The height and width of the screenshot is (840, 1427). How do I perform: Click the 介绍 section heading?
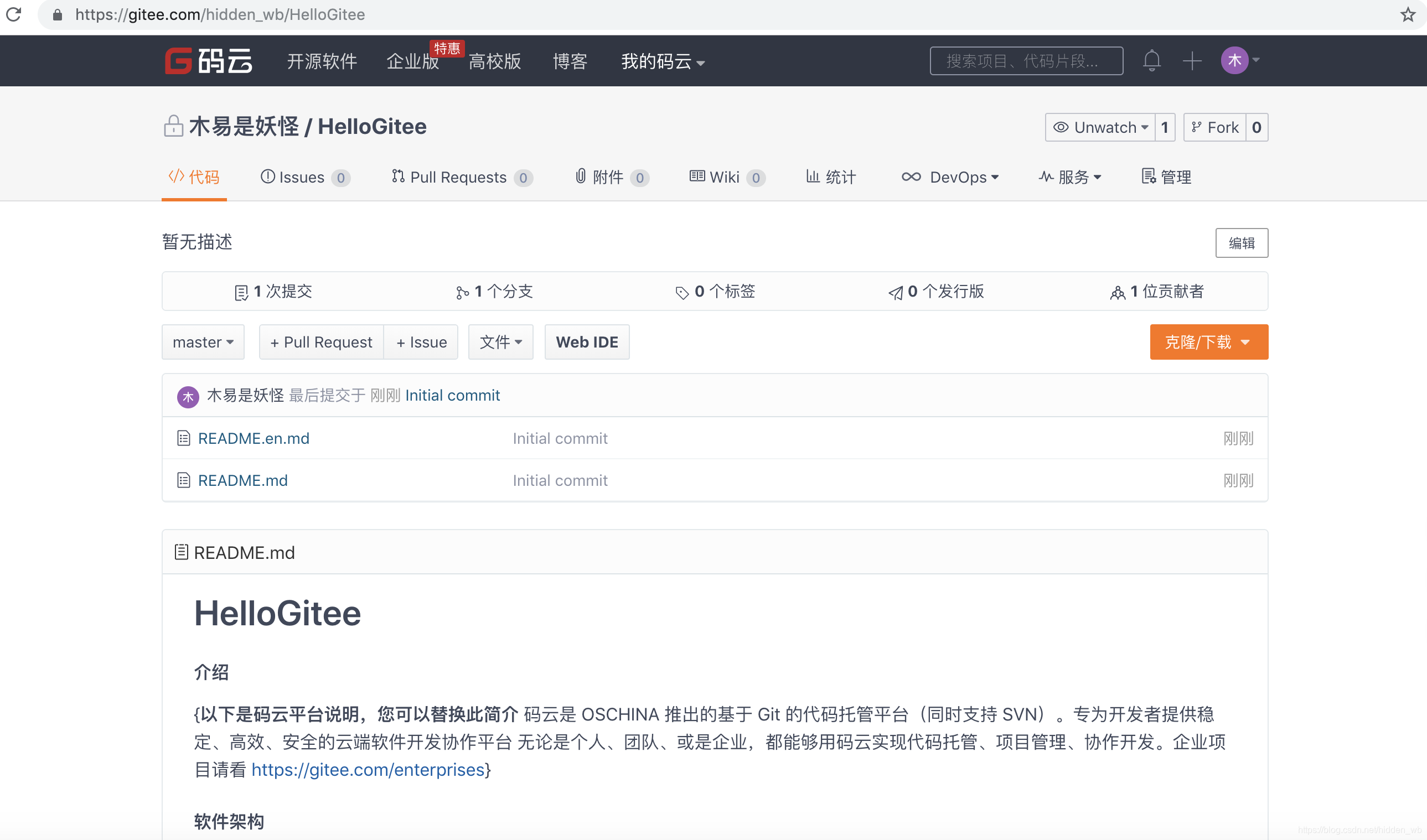[x=212, y=672]
